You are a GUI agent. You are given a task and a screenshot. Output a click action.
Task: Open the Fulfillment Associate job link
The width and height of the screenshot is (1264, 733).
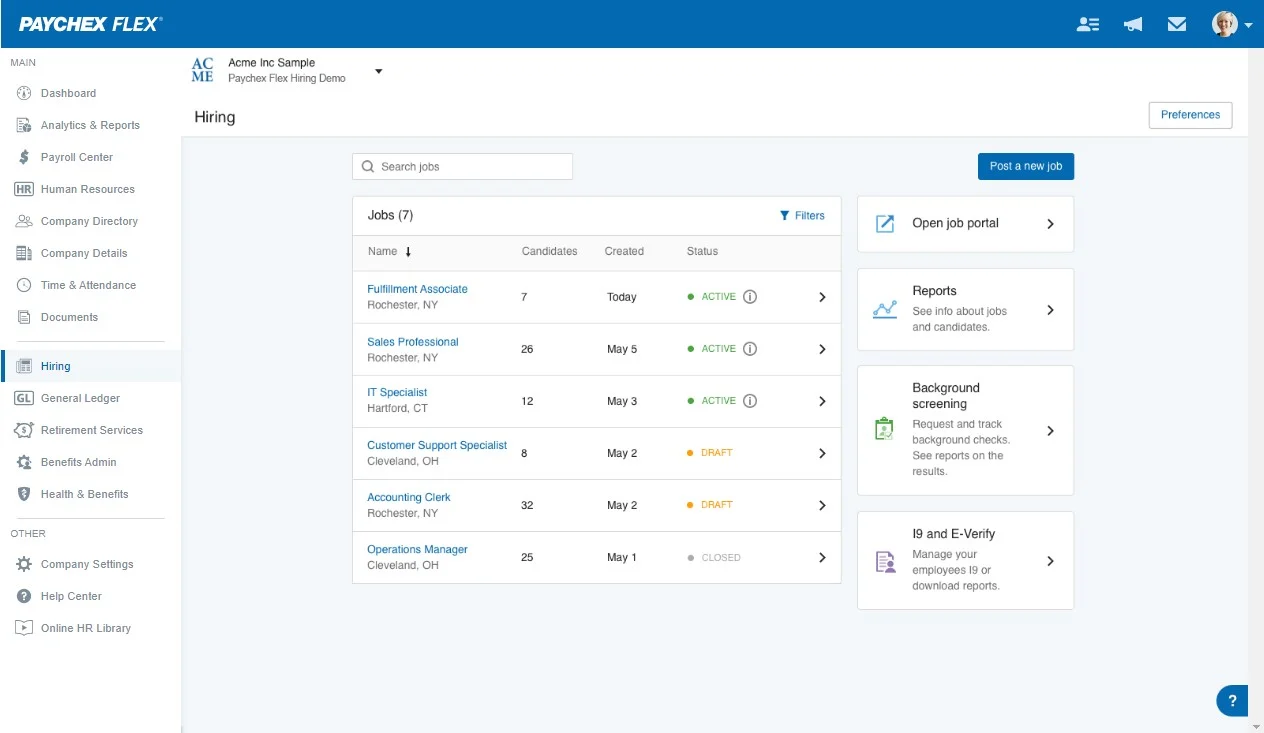(x=417, y=289)
